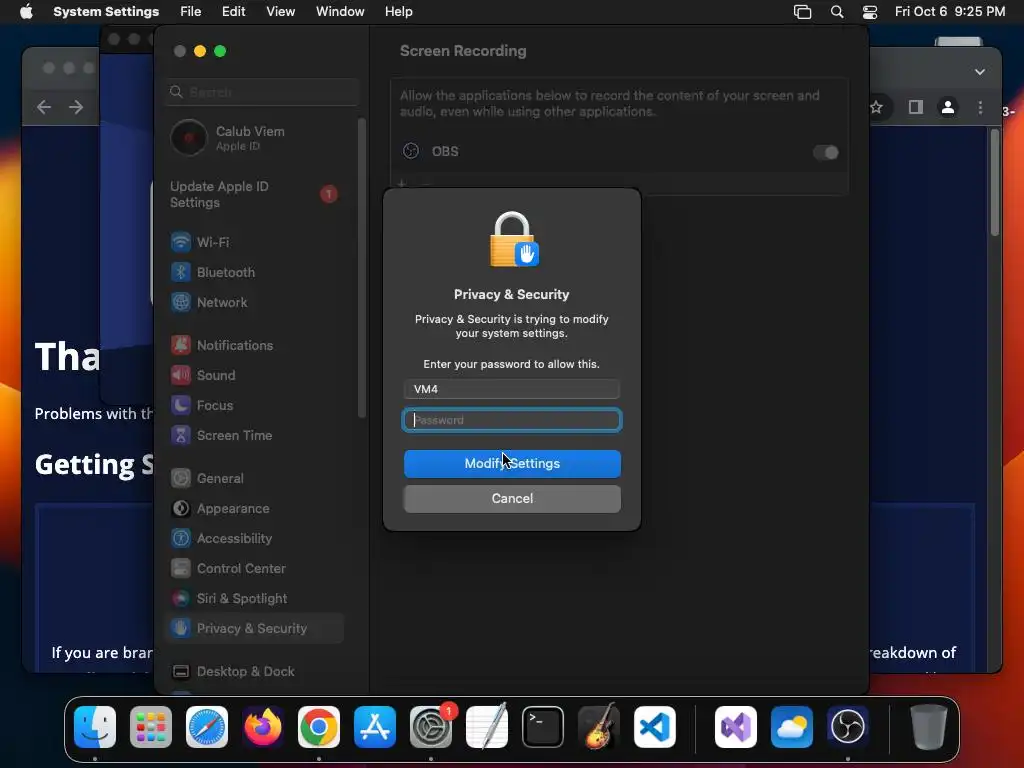Click the Password field in dialog

(x=512, y=420)
